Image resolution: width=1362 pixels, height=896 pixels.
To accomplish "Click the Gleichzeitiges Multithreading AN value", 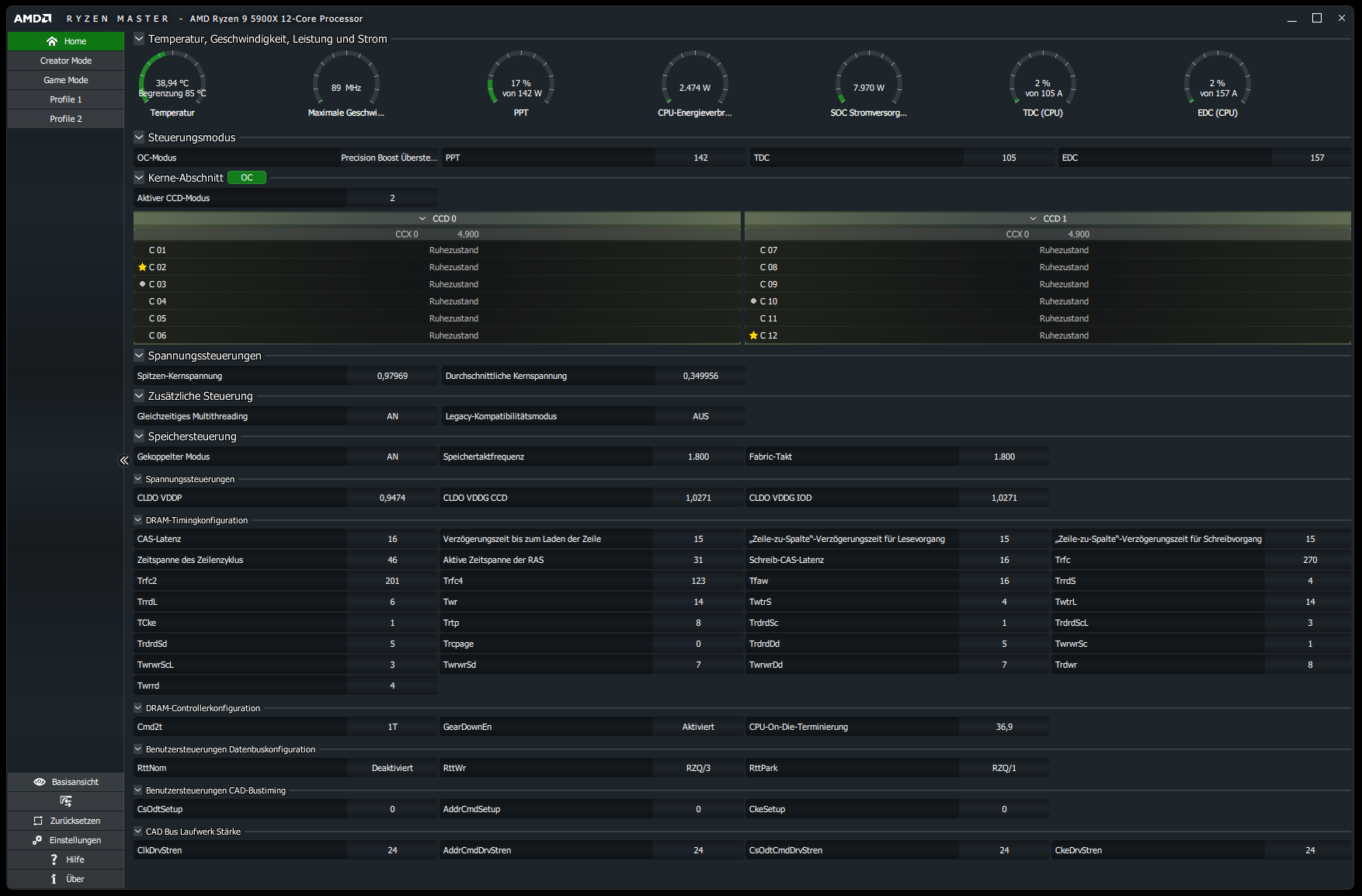I will click(392, 416).
